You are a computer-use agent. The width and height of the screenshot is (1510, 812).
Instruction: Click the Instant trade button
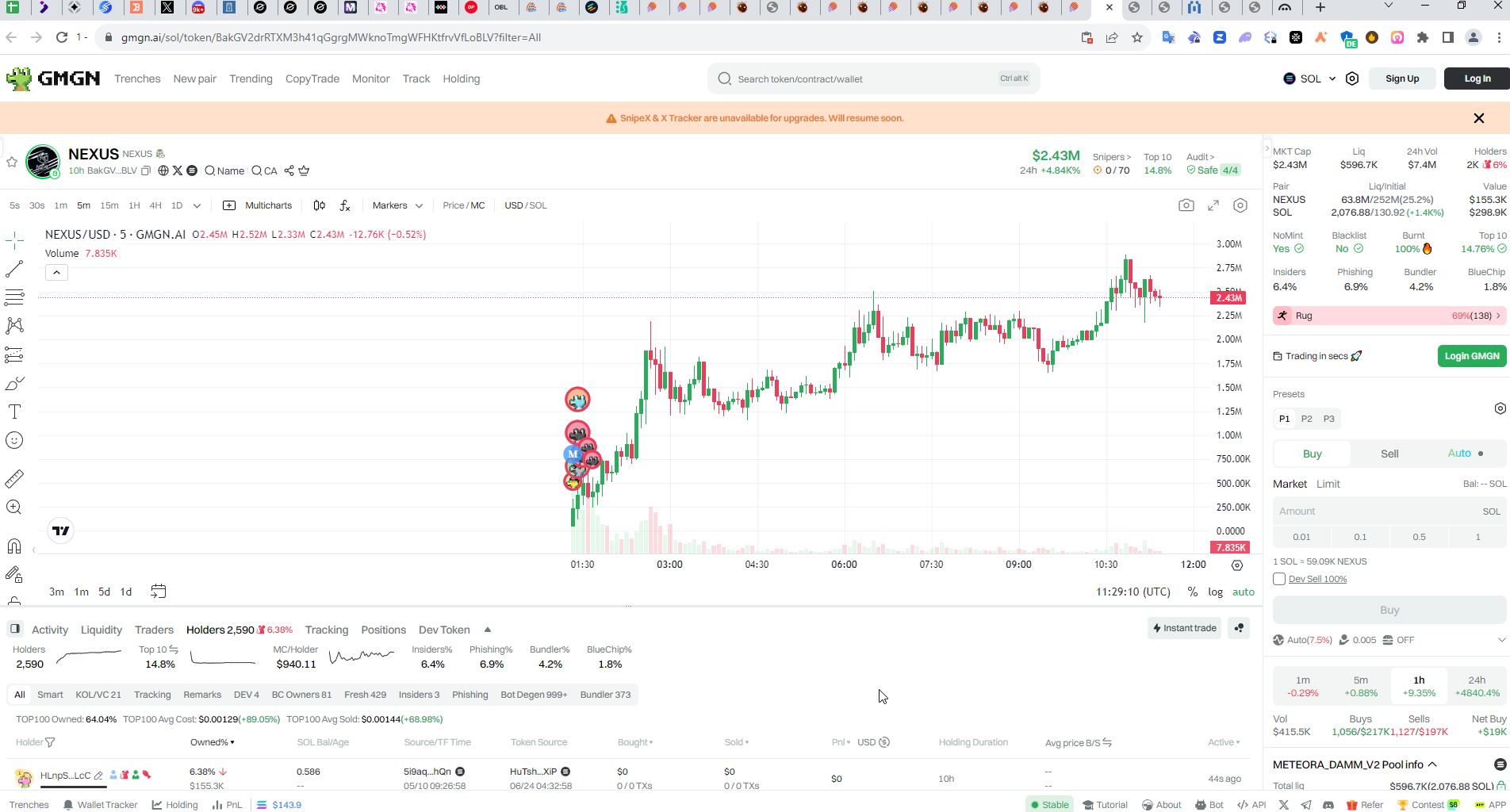pos(1185,628)
